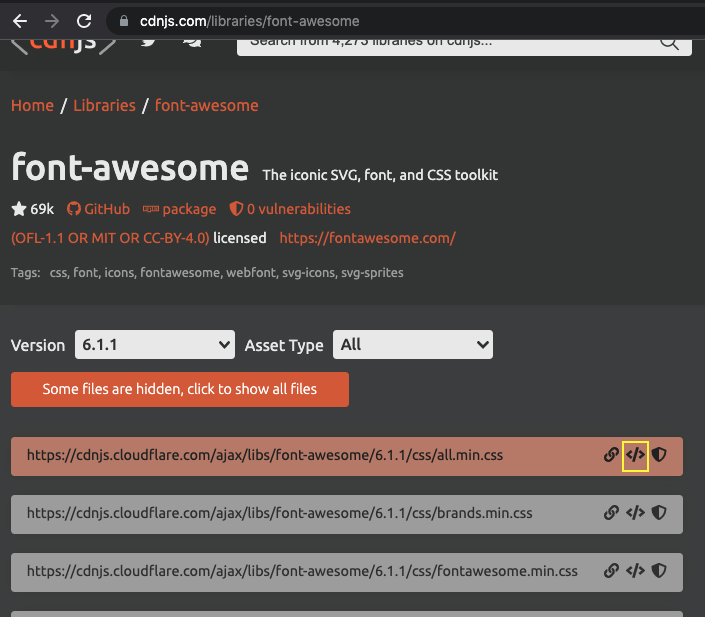This screenshot has width=705, height=617.
Task: Visit https://fontawesome.com/ homepage link
Action: click(368, 238)
